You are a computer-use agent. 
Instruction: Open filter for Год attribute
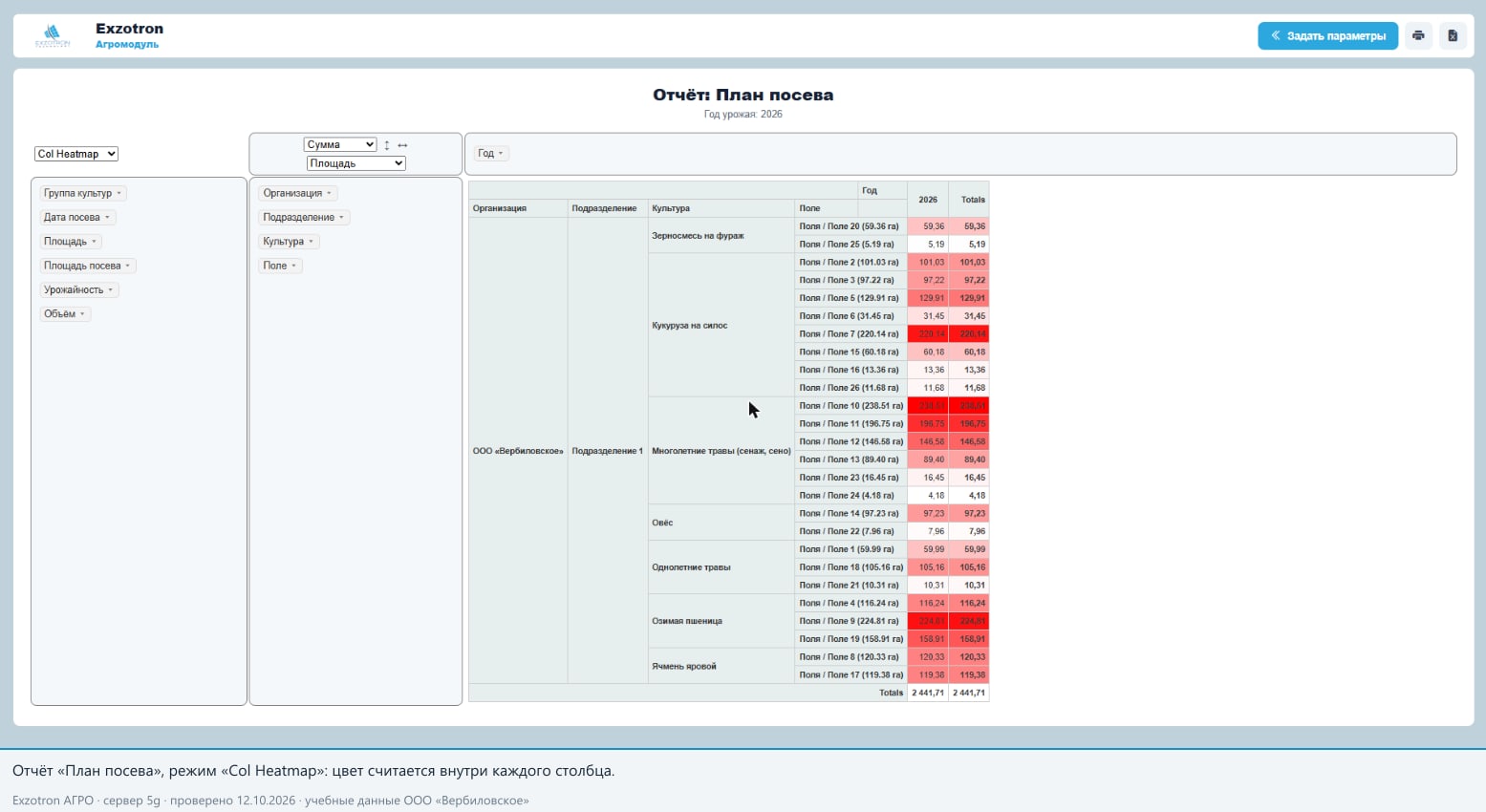point(501,154)
